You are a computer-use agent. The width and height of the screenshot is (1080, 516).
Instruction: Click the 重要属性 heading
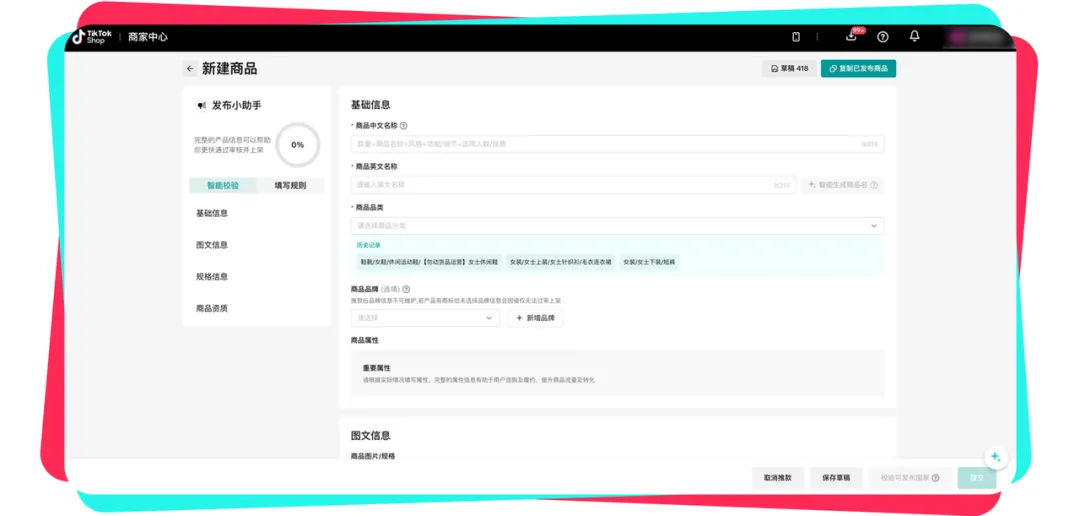(377, 368)
